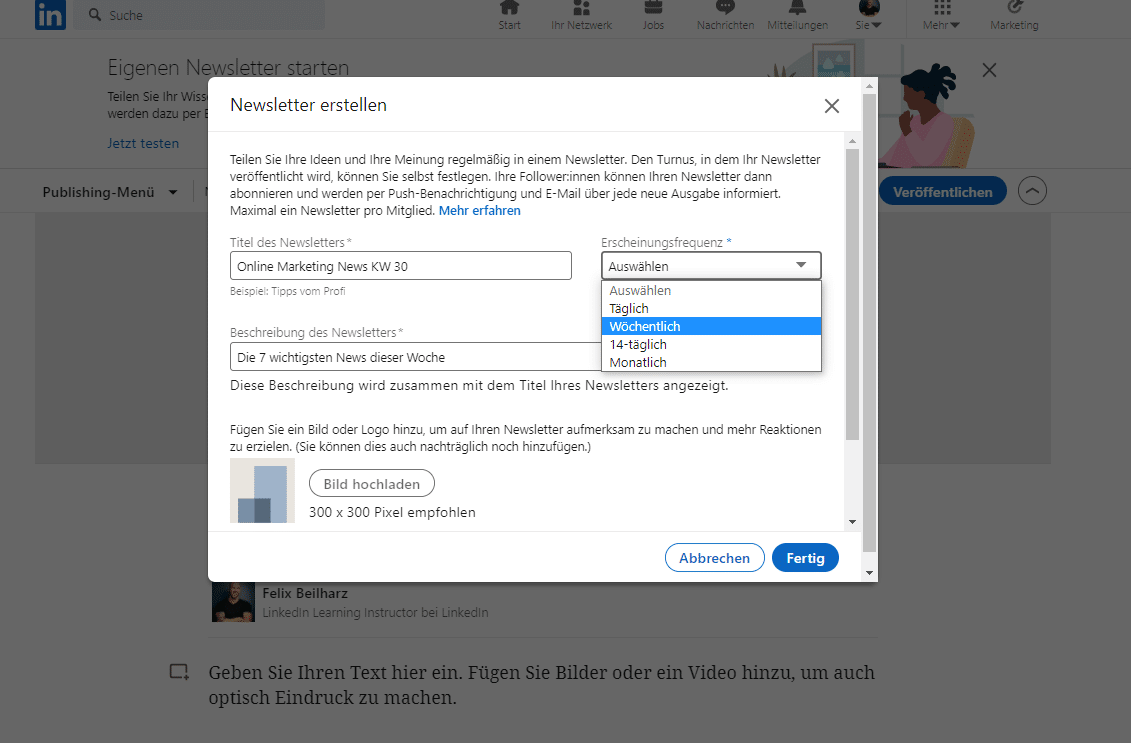1131x743 pixels.
Task: Click Abbrechen to cancel the newsletter
Action: click(x=714, y=558)
